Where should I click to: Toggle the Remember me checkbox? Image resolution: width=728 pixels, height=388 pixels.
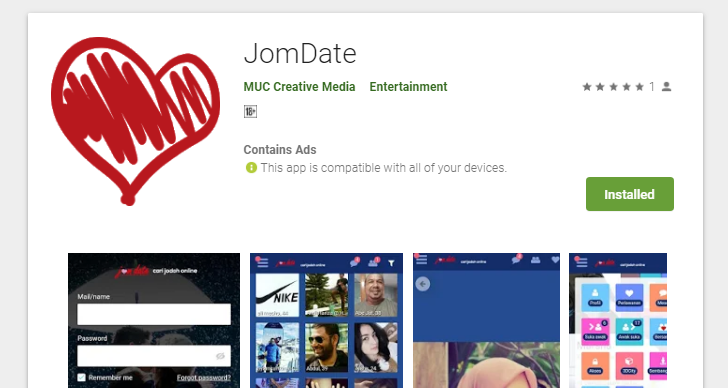[x=82, y=377]
